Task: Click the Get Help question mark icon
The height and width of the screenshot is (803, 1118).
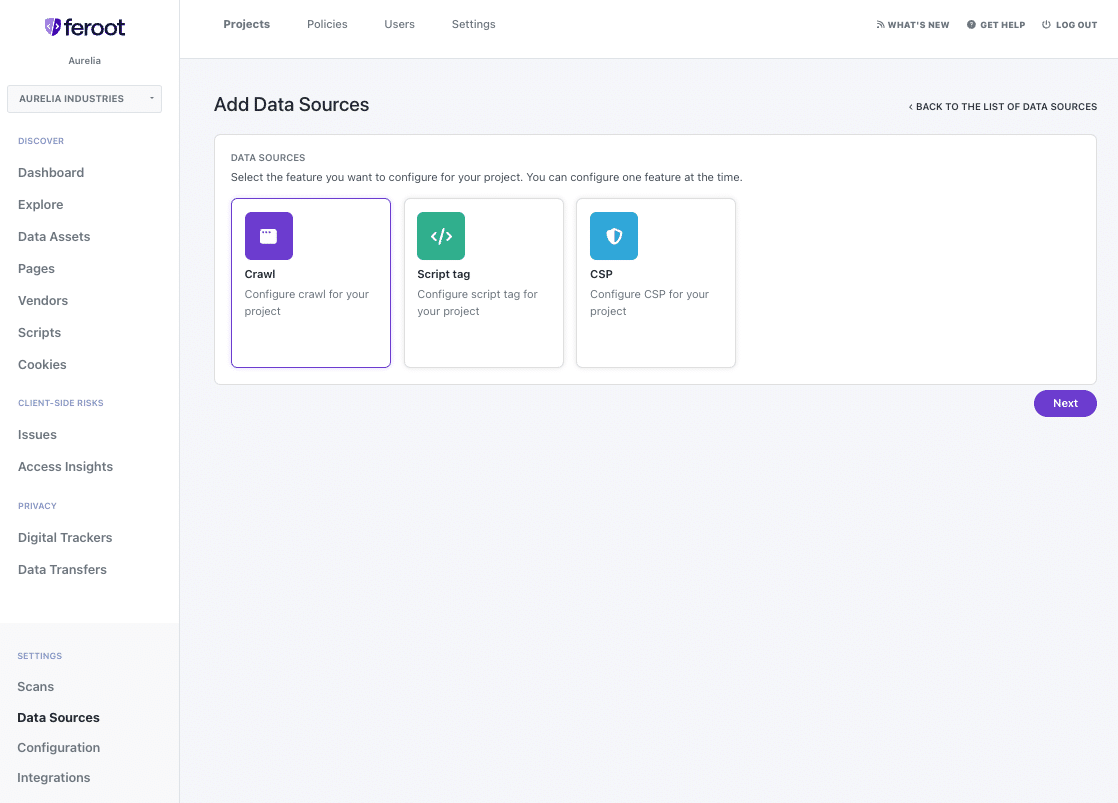Action: [971, 25]
